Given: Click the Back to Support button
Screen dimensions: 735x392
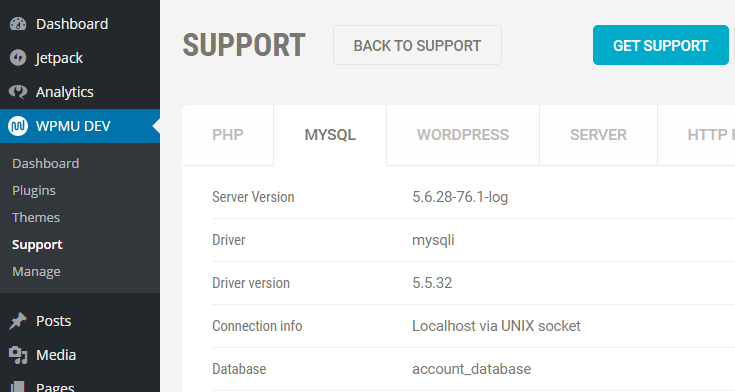Looking at the screenshot, I should click(x=417, y=45).
